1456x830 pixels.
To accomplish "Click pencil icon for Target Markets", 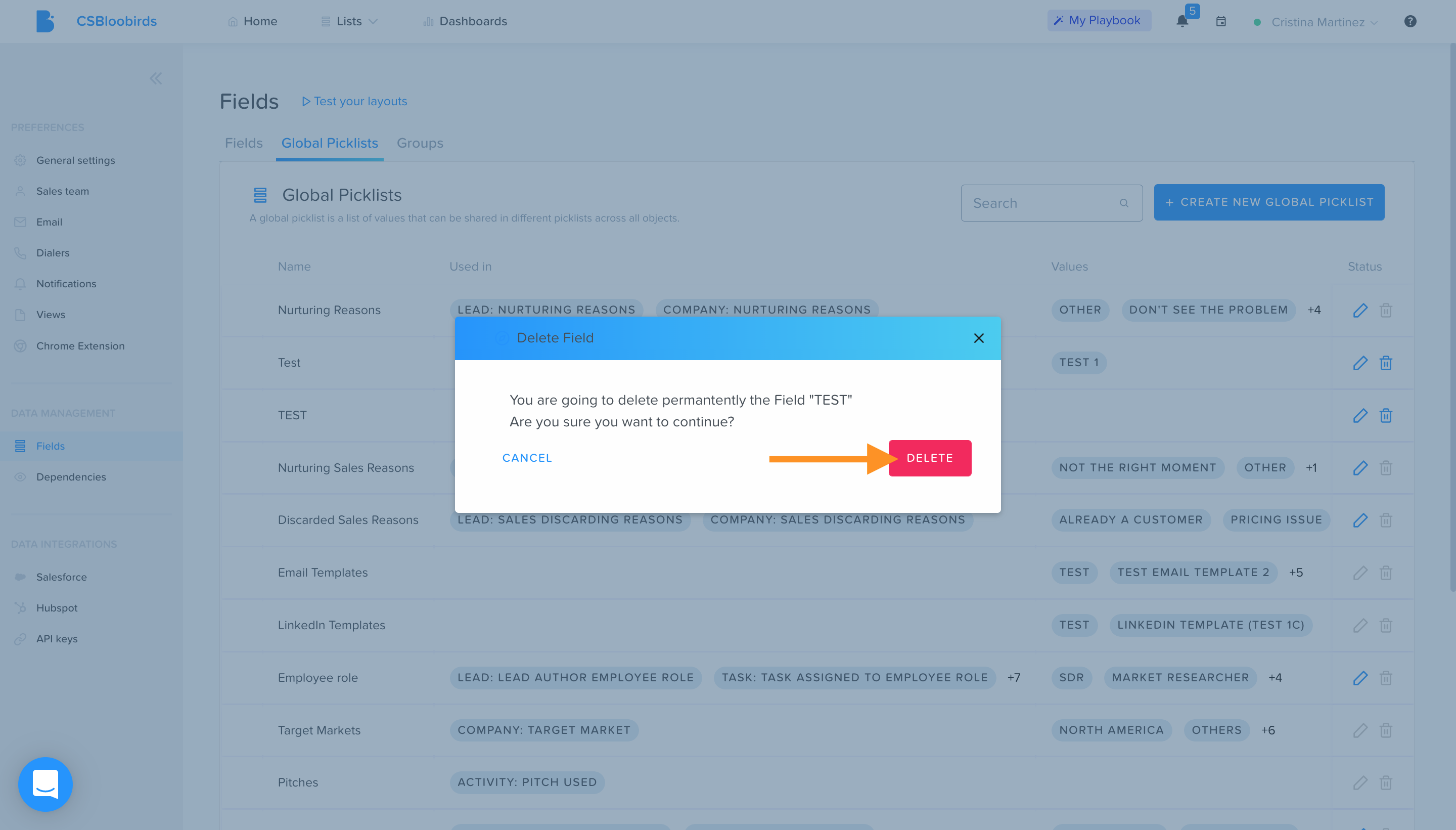I will 1360,730.
